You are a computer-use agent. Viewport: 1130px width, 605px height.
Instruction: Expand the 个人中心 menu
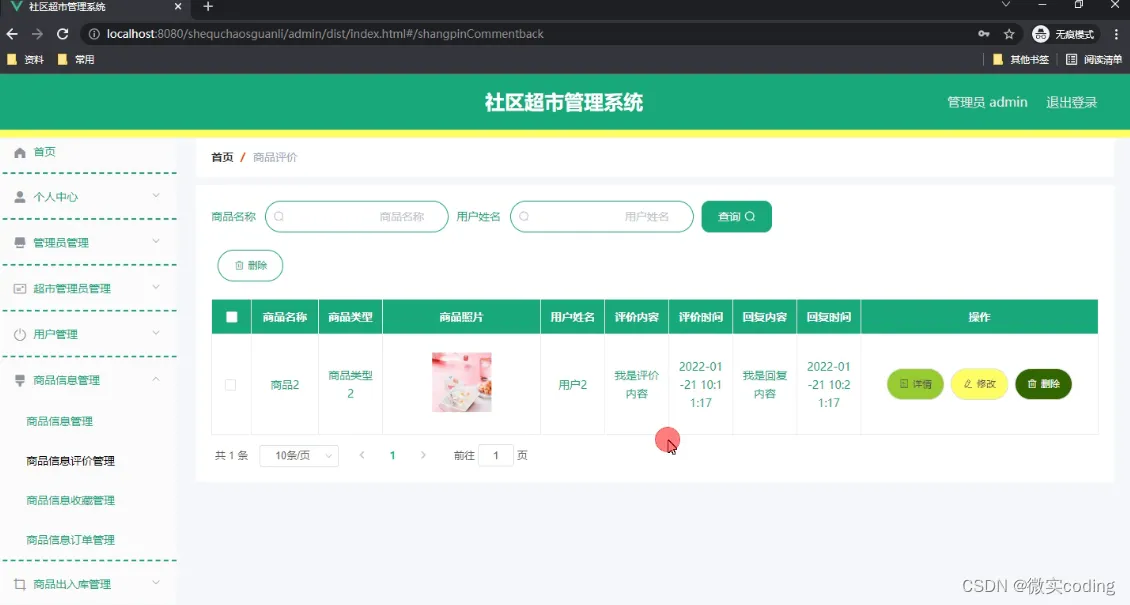tap(89, 197)
